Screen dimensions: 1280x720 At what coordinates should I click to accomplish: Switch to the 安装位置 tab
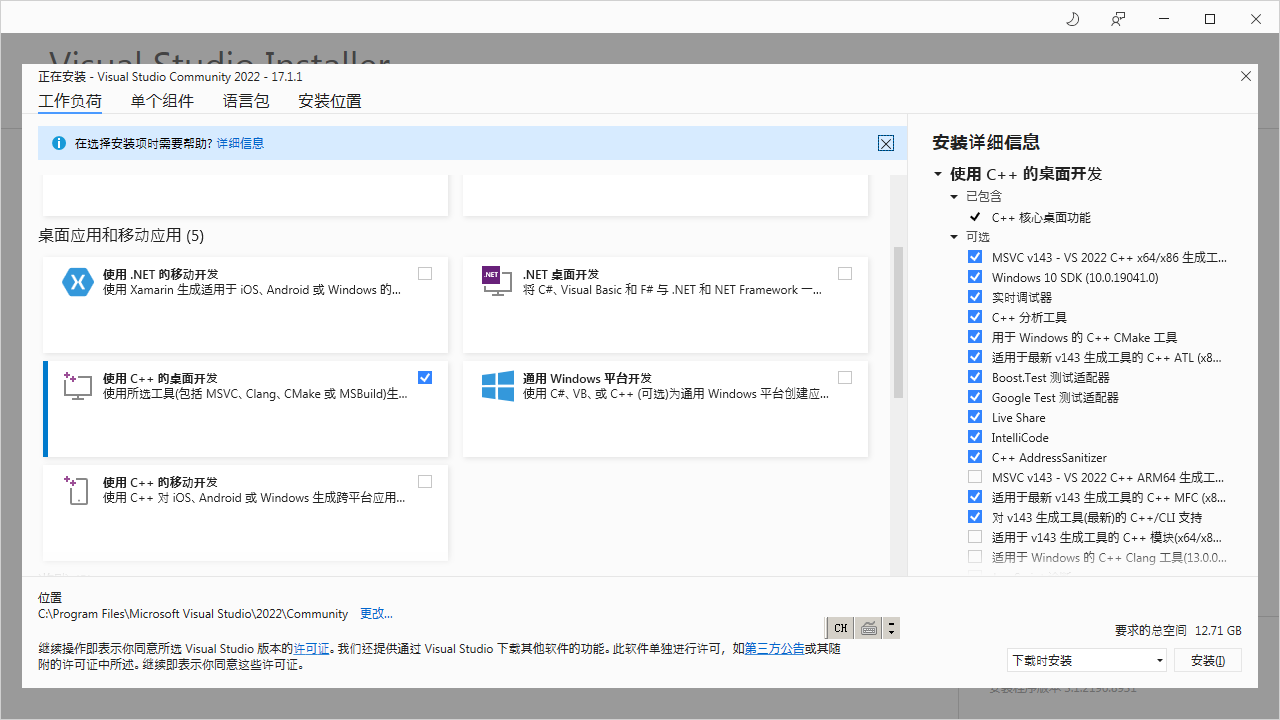click(330, 101)
